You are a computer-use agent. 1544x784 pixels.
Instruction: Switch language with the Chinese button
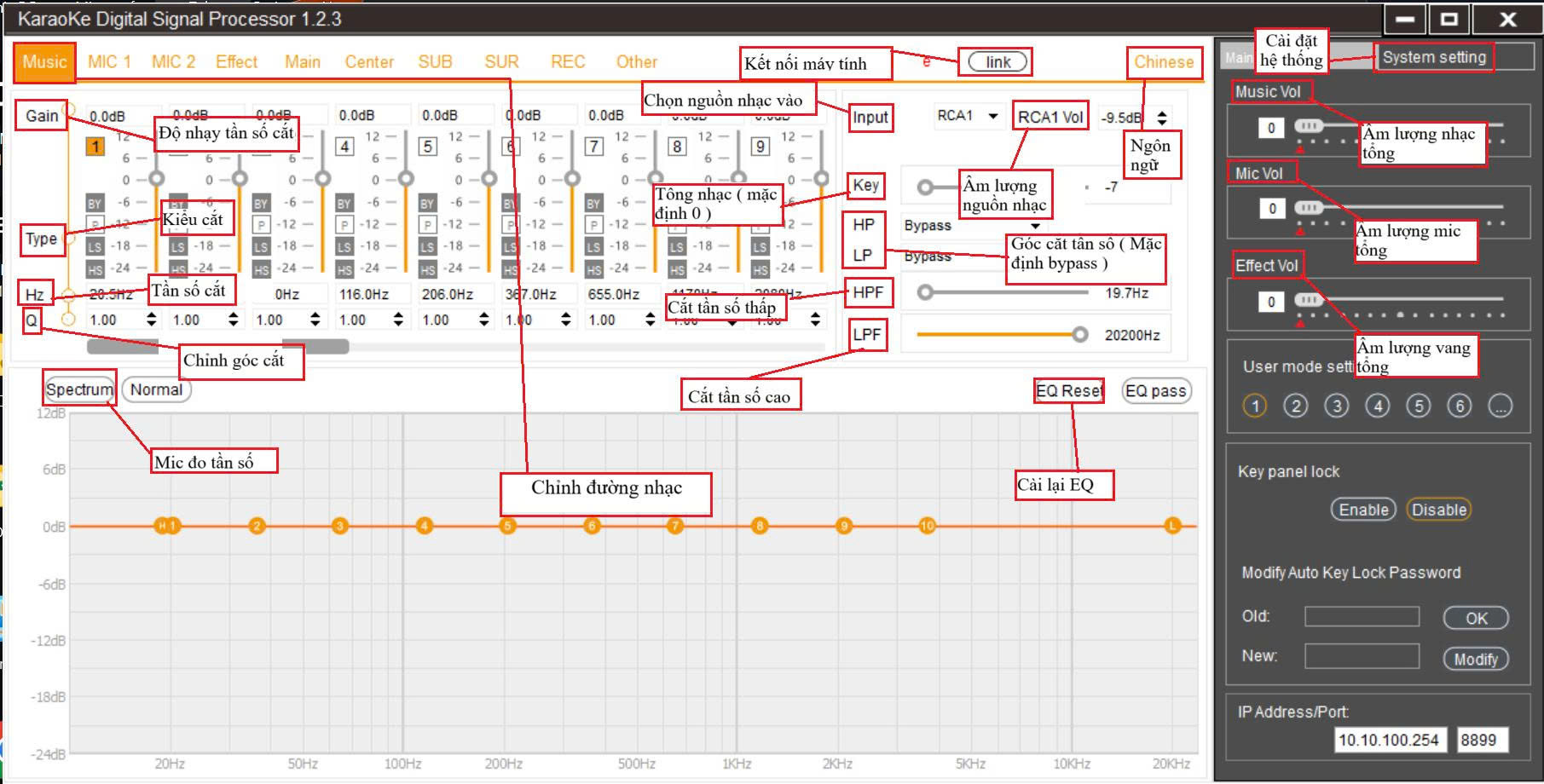[x=1164, y=61]
